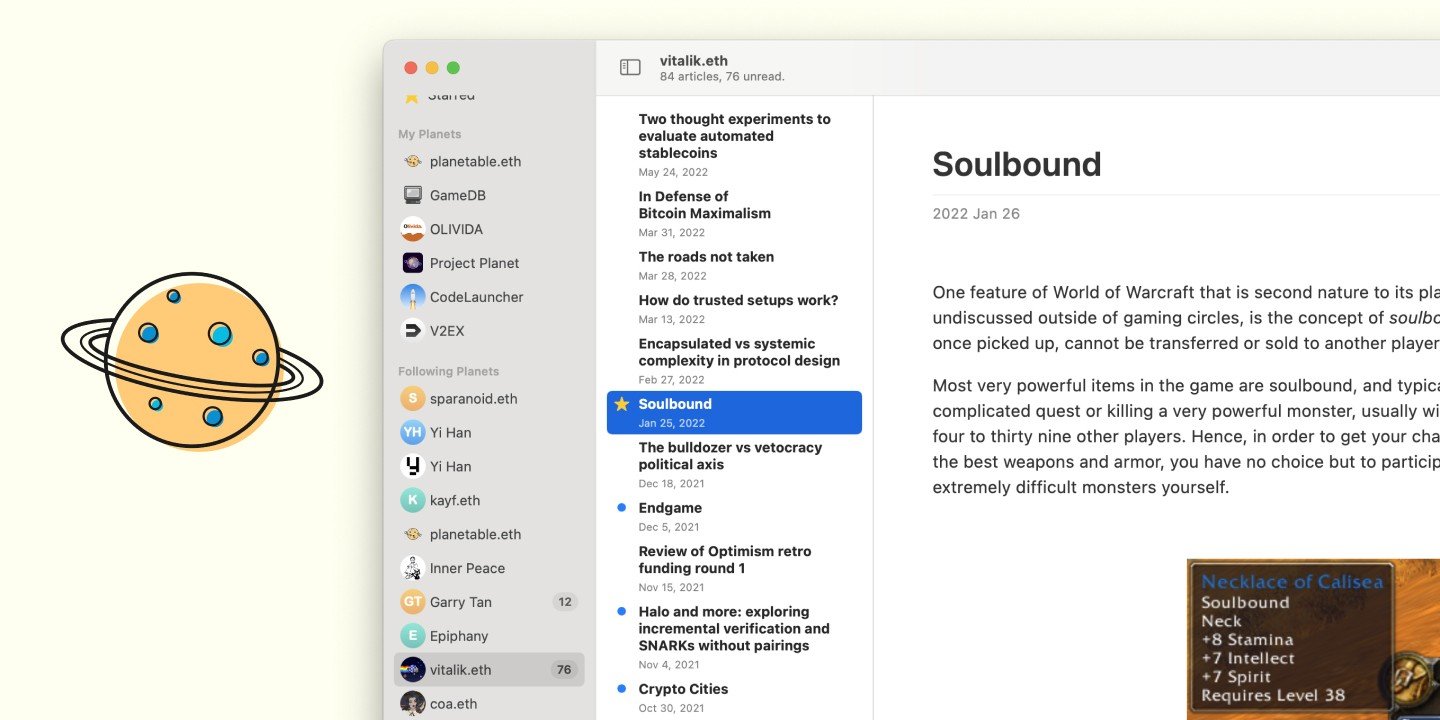Click the unread dot beside Endgame

pos(621,508)
